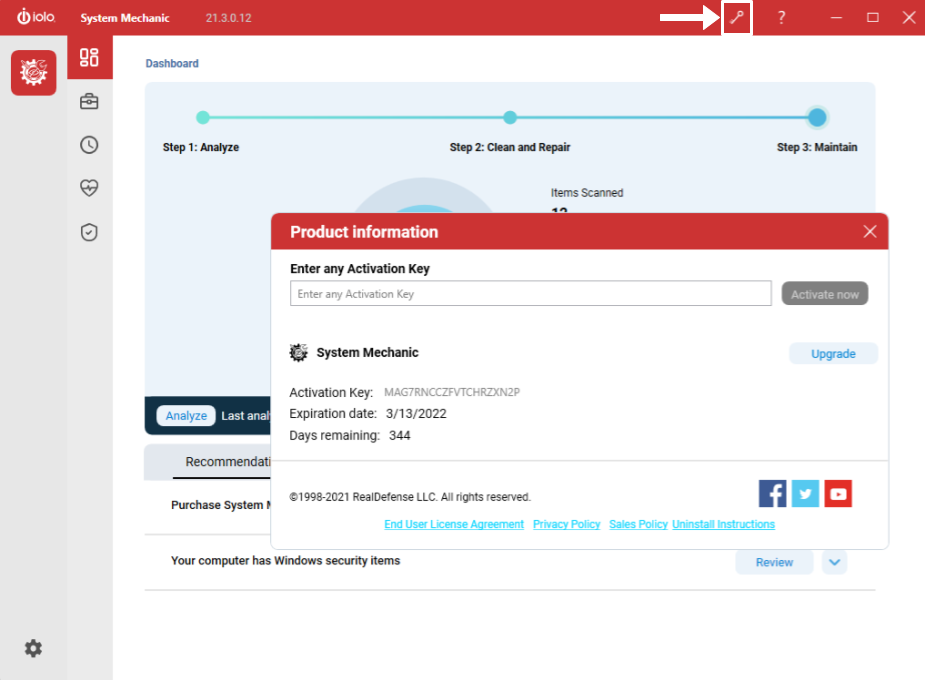Open the Uninstall Instructions link

(723, 524)
